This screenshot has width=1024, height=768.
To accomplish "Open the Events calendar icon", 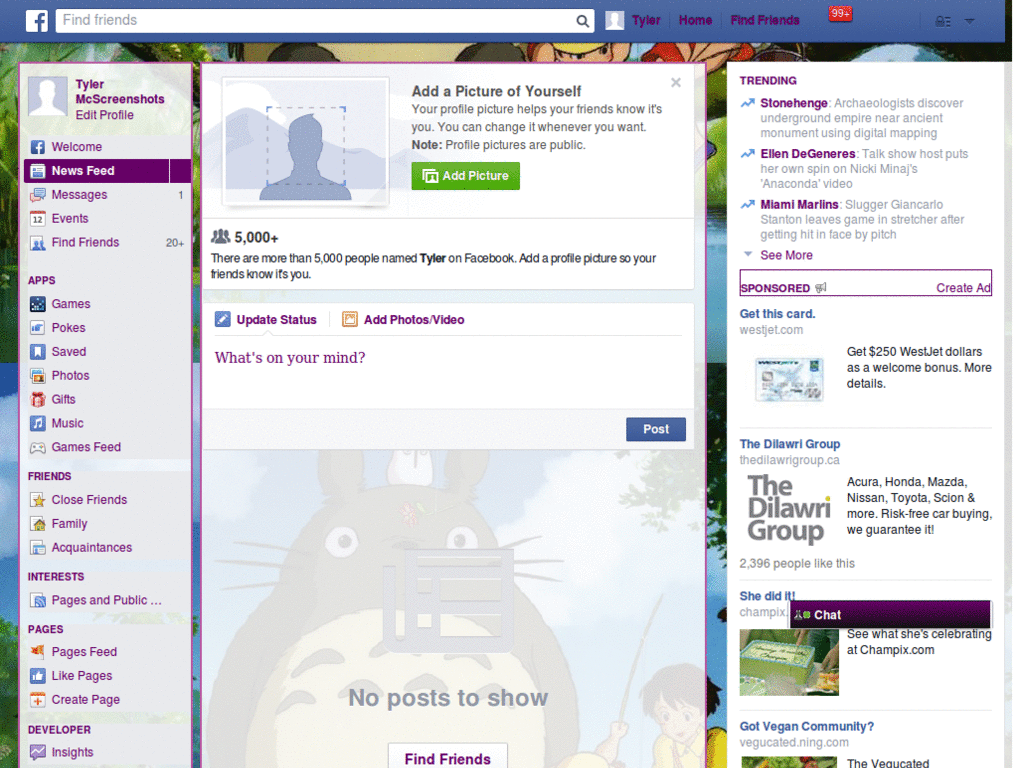I will (38, 219).
